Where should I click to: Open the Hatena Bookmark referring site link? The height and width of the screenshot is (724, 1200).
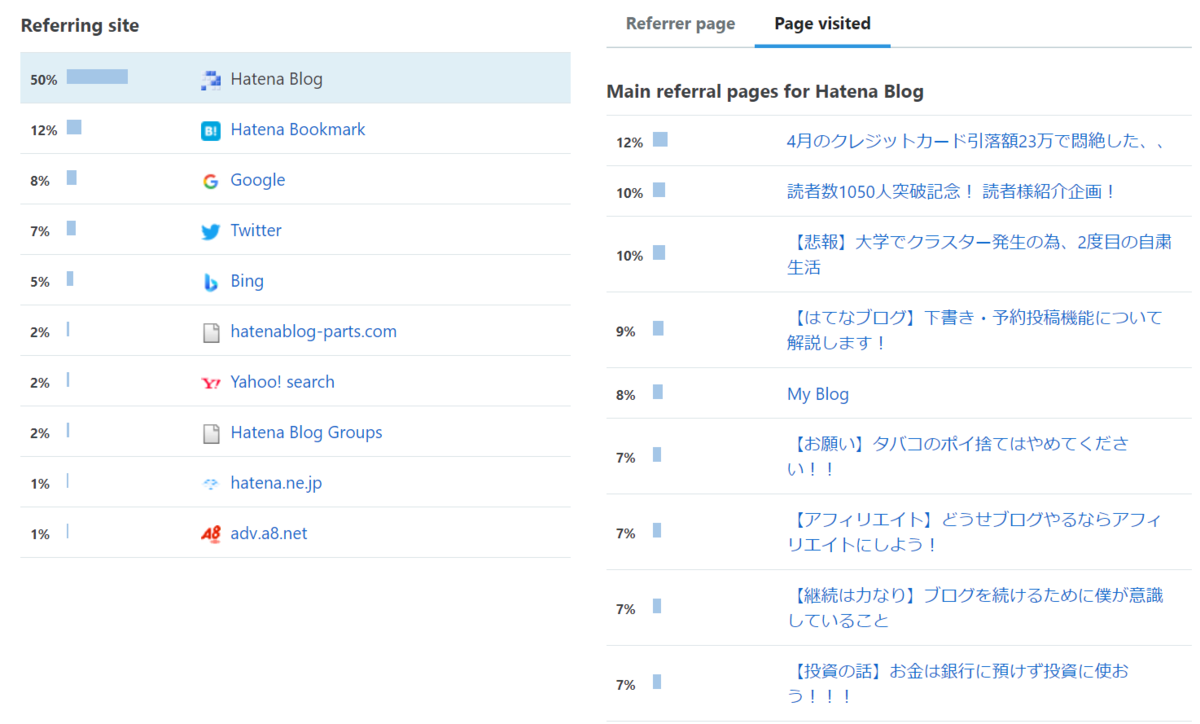(298, 129)
